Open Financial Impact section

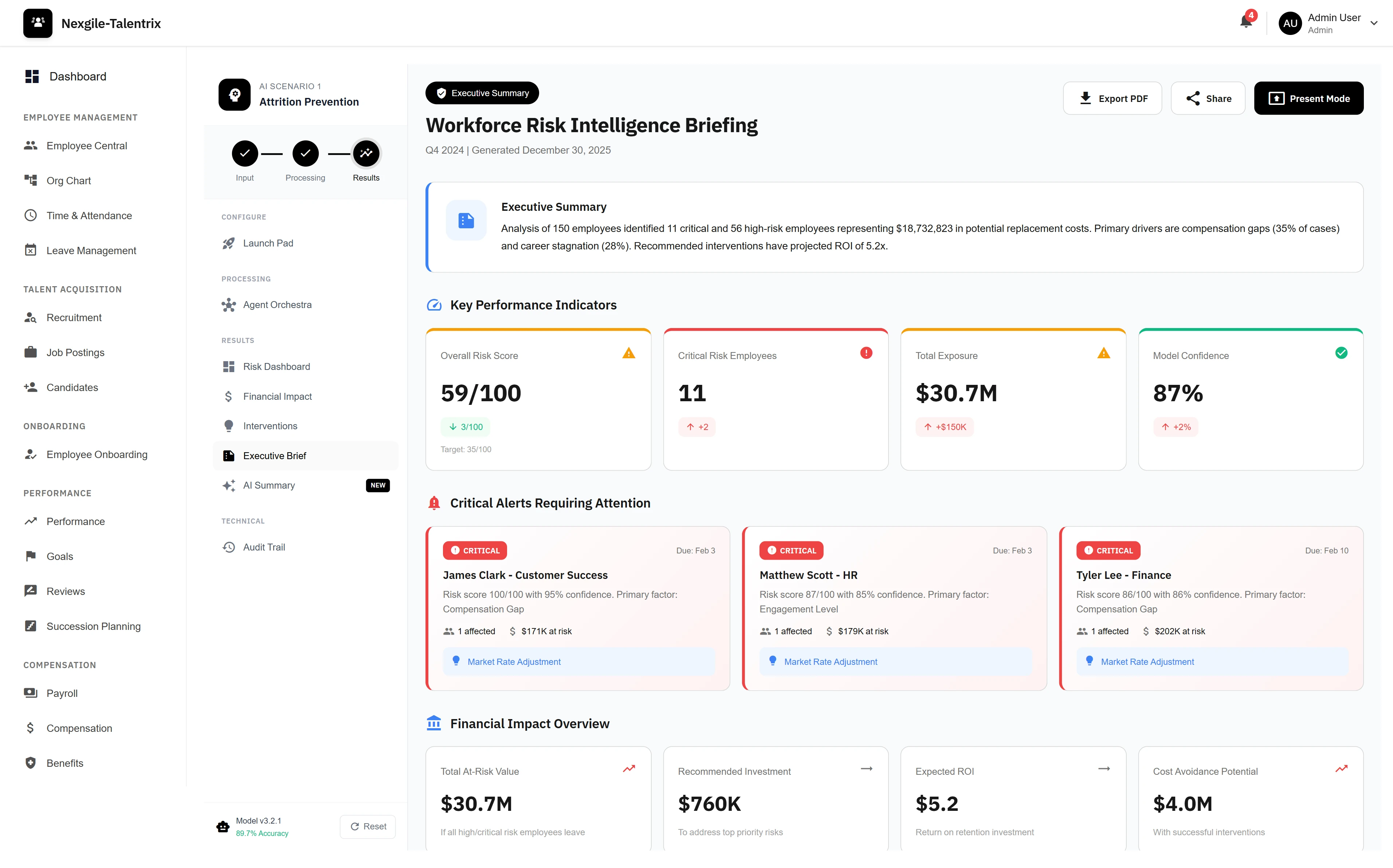(x=277, y=397)
